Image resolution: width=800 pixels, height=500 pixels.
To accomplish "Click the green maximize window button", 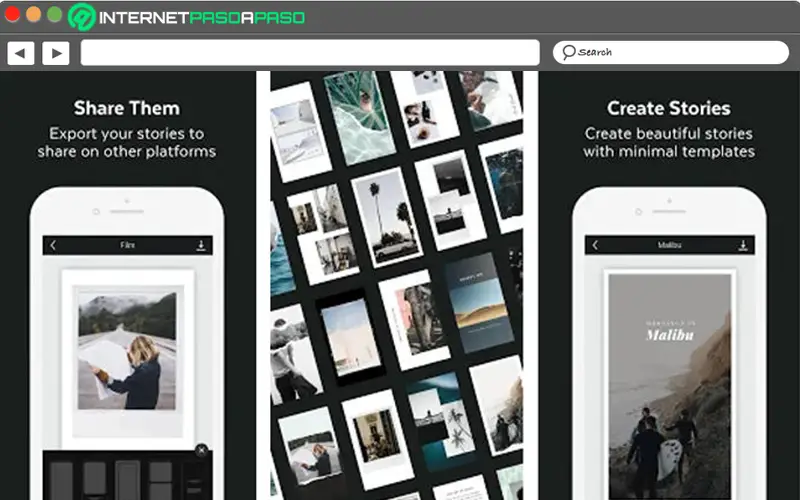I will pos(55,14).
